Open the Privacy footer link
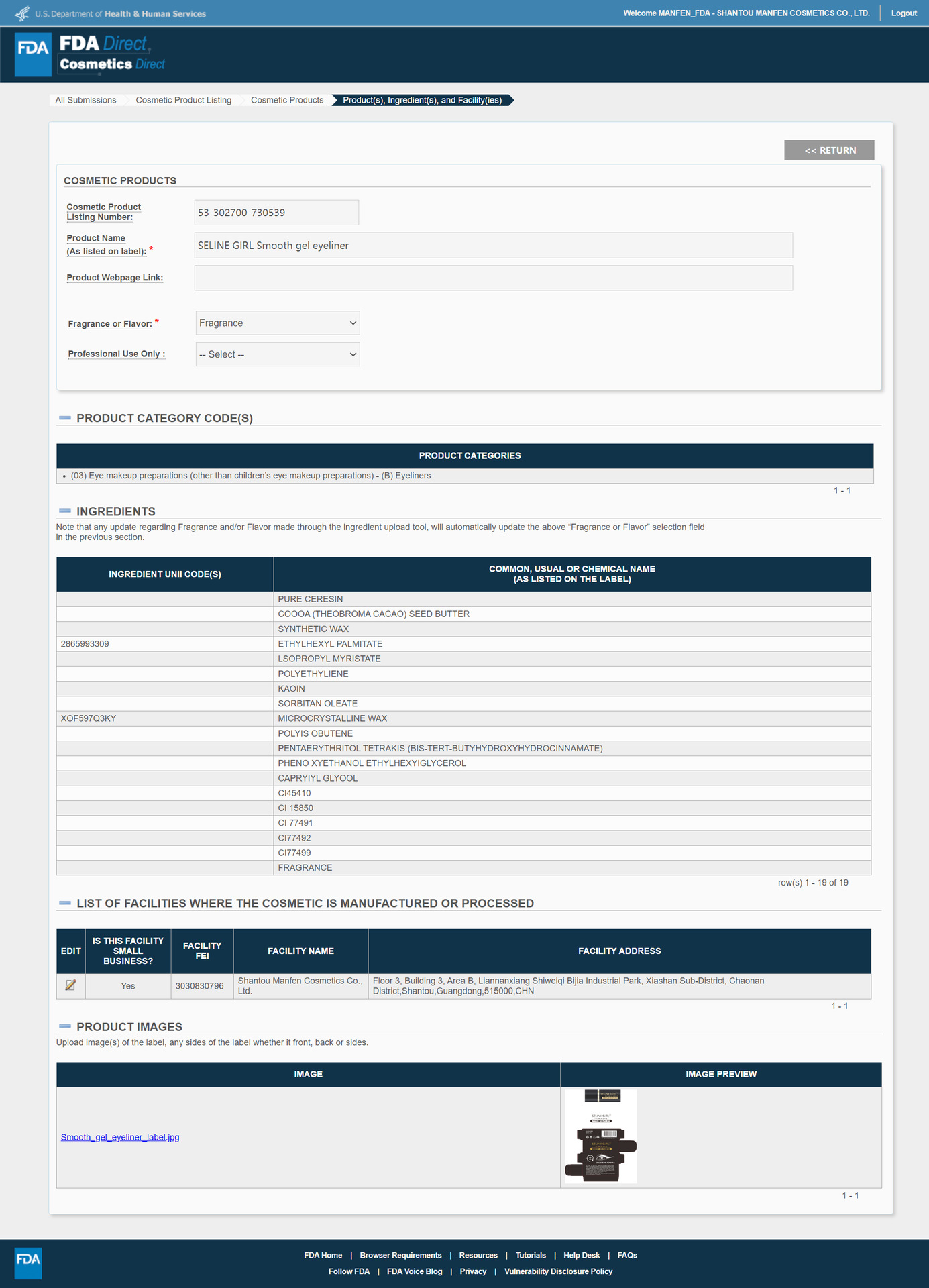This screenshot has width=929, height=1288. click(x=473, y=1271)
